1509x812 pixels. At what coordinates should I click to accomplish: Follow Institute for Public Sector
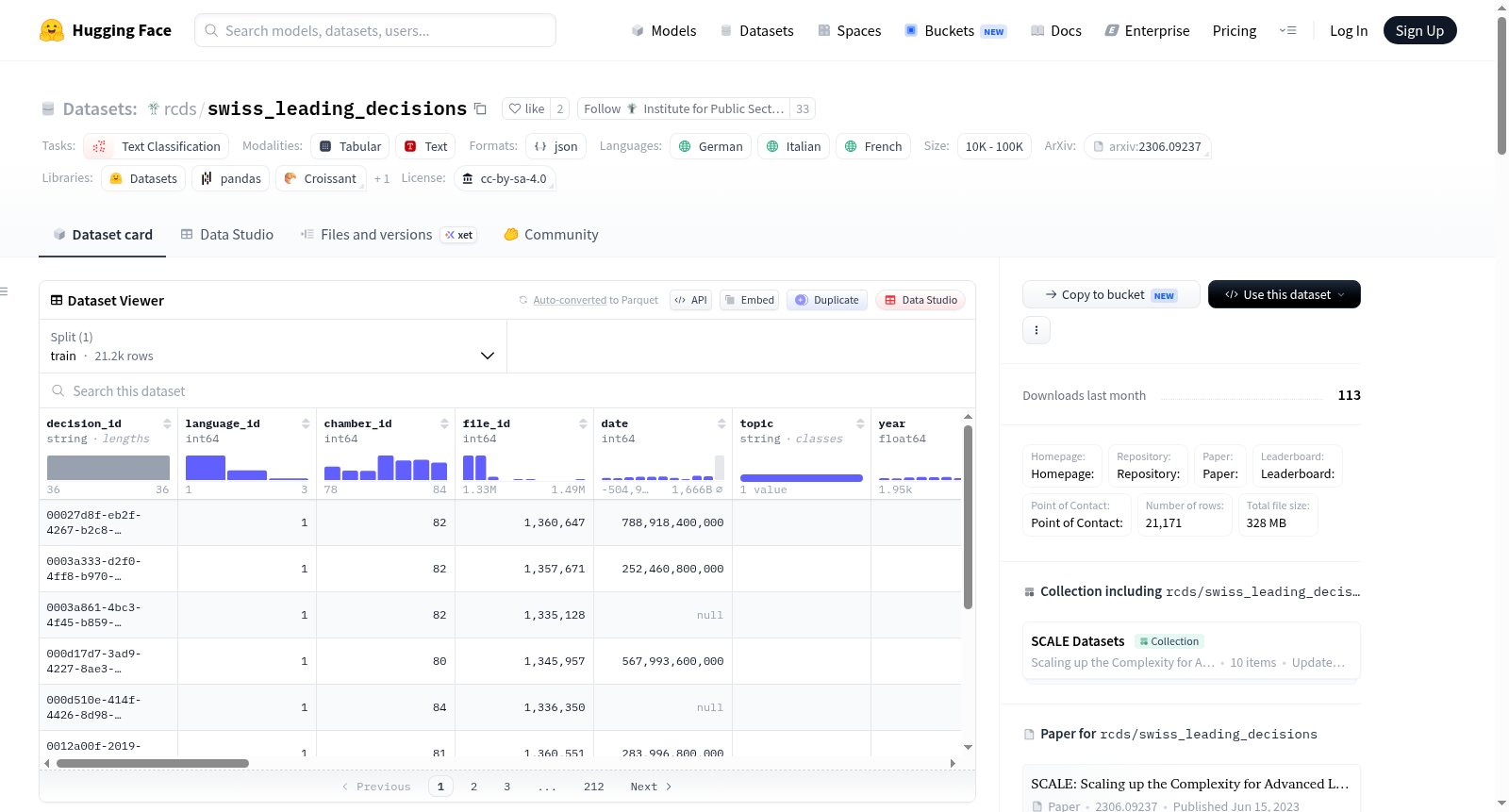pyautogui.click(x=684, y=108)
